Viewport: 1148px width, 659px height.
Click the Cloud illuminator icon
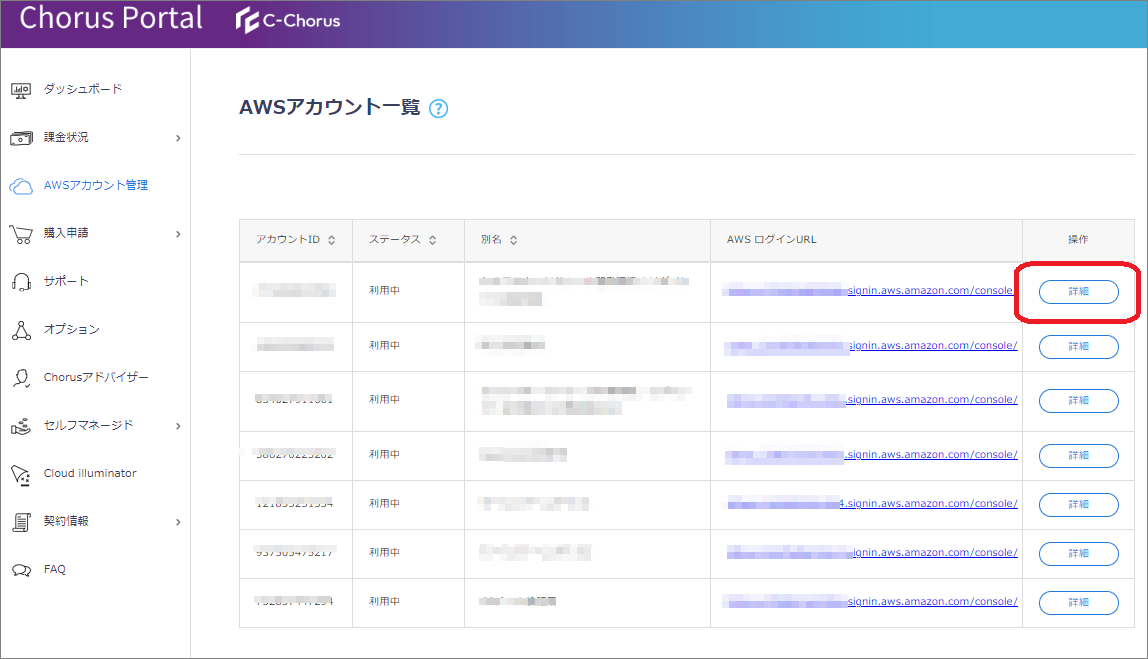pos(21,474)
